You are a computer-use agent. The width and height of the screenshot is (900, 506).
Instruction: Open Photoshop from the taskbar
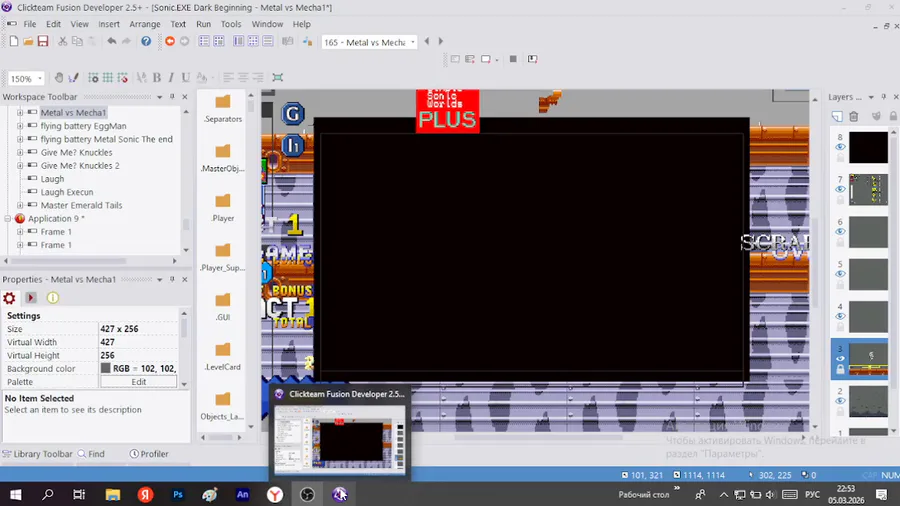(x=178, y=495)
